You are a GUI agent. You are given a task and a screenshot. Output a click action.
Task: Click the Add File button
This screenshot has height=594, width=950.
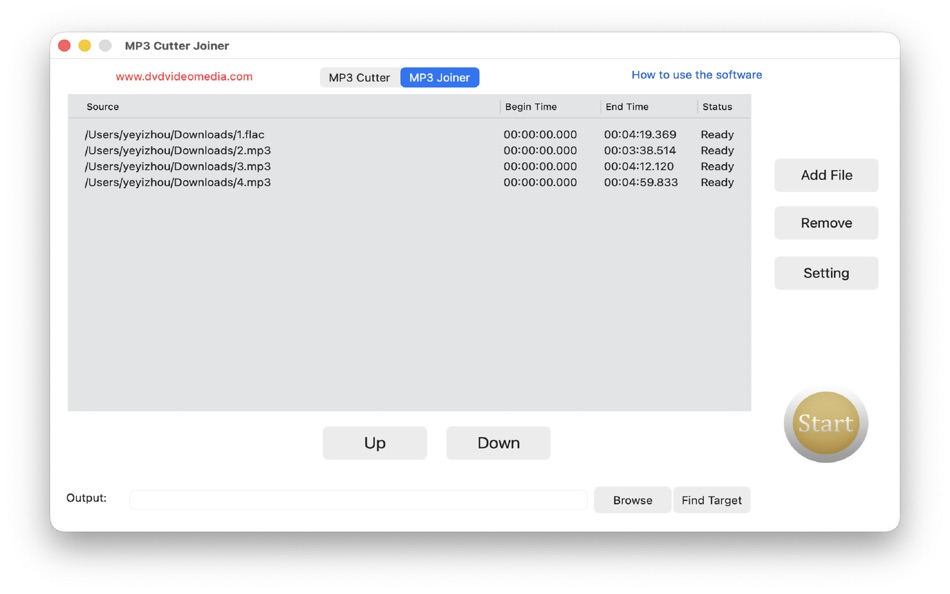click(x=826, y=175)
